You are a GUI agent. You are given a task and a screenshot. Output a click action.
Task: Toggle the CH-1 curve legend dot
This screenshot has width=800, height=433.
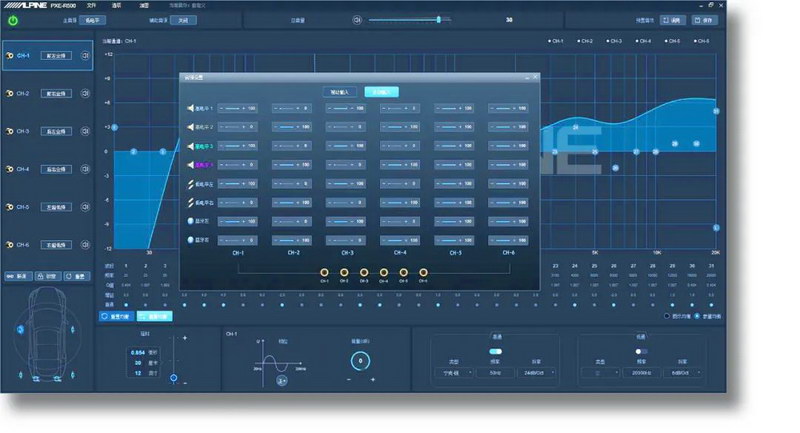(x=549, y=41)
